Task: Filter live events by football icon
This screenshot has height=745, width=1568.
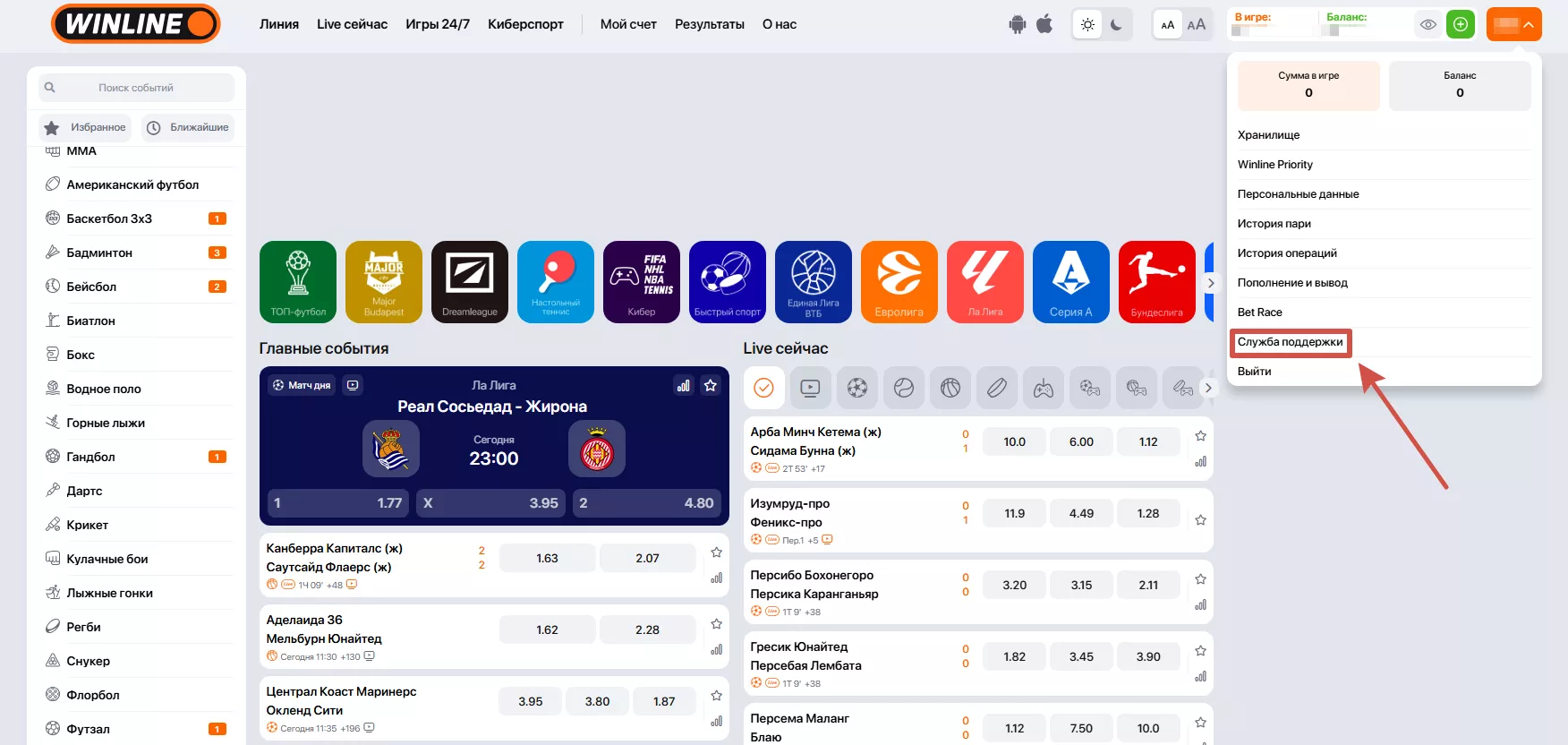Action: point(856,388)
